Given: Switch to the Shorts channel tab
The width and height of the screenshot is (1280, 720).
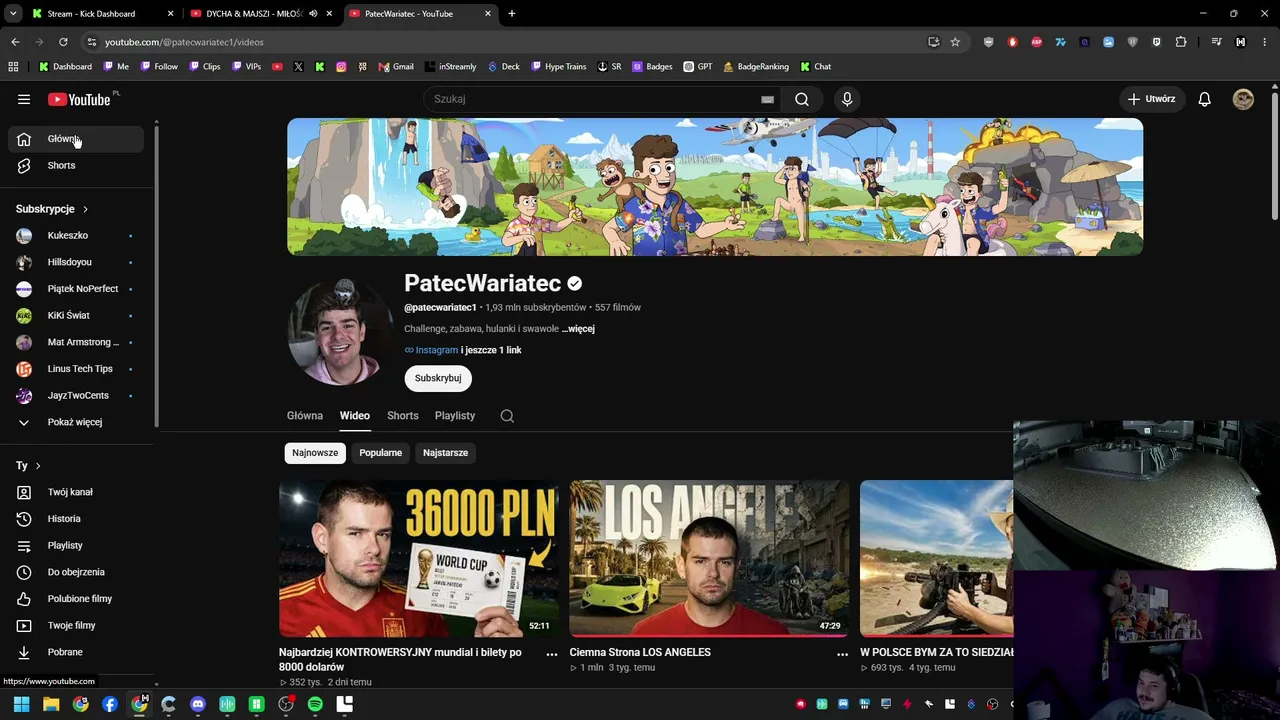Looking at the screenshot, I should (x=403, y=416).
